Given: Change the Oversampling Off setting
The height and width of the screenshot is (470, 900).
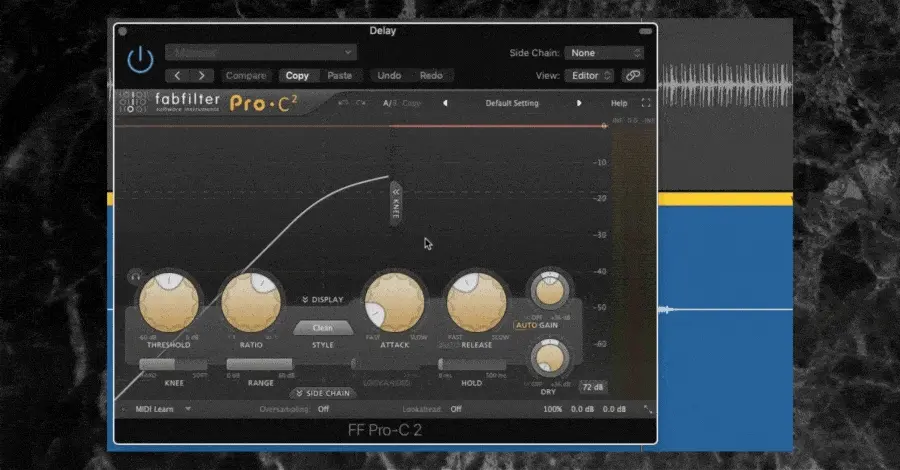Looking at the screenshot, I should 323,409.
